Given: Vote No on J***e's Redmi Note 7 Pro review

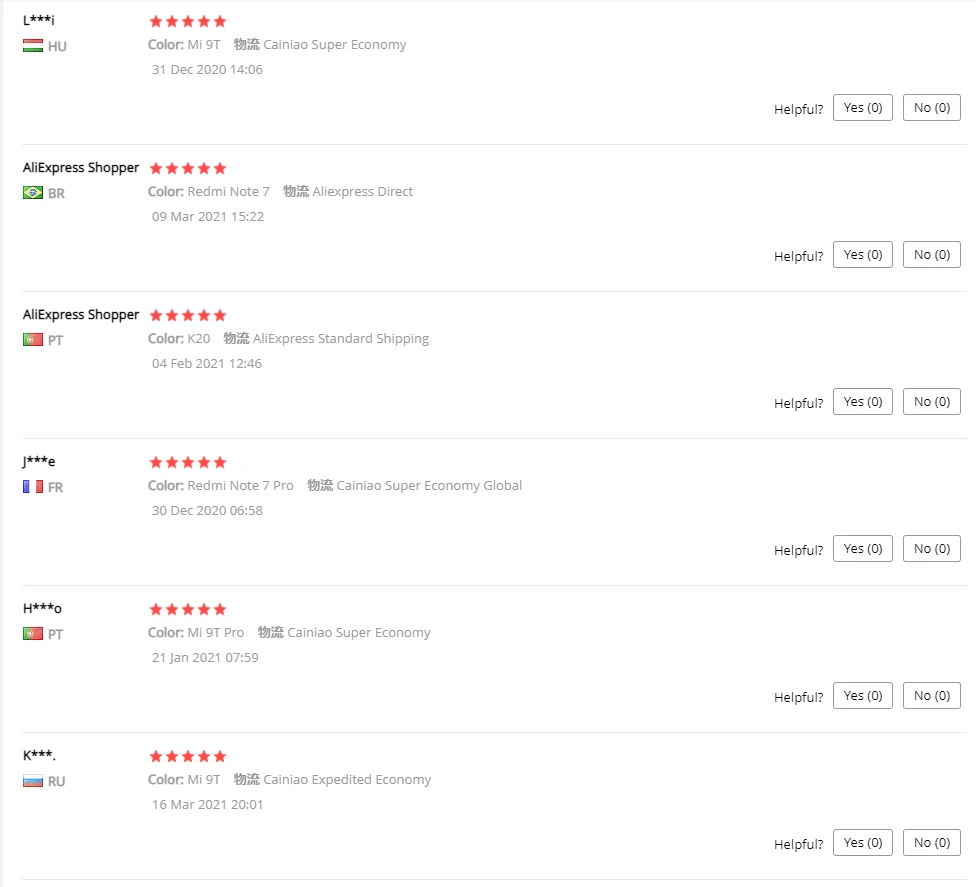Looking at the screenshot, I should (932, 548).
